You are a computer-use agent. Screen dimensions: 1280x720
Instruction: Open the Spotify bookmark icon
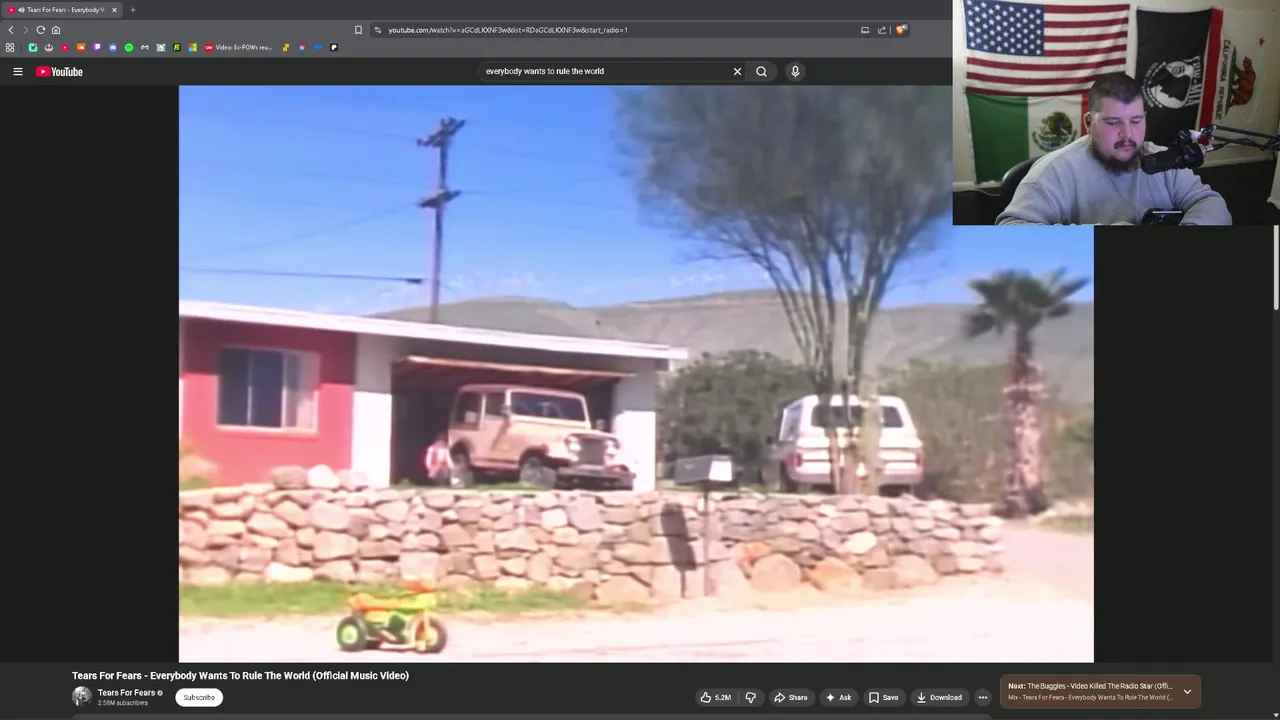(129, 47)
